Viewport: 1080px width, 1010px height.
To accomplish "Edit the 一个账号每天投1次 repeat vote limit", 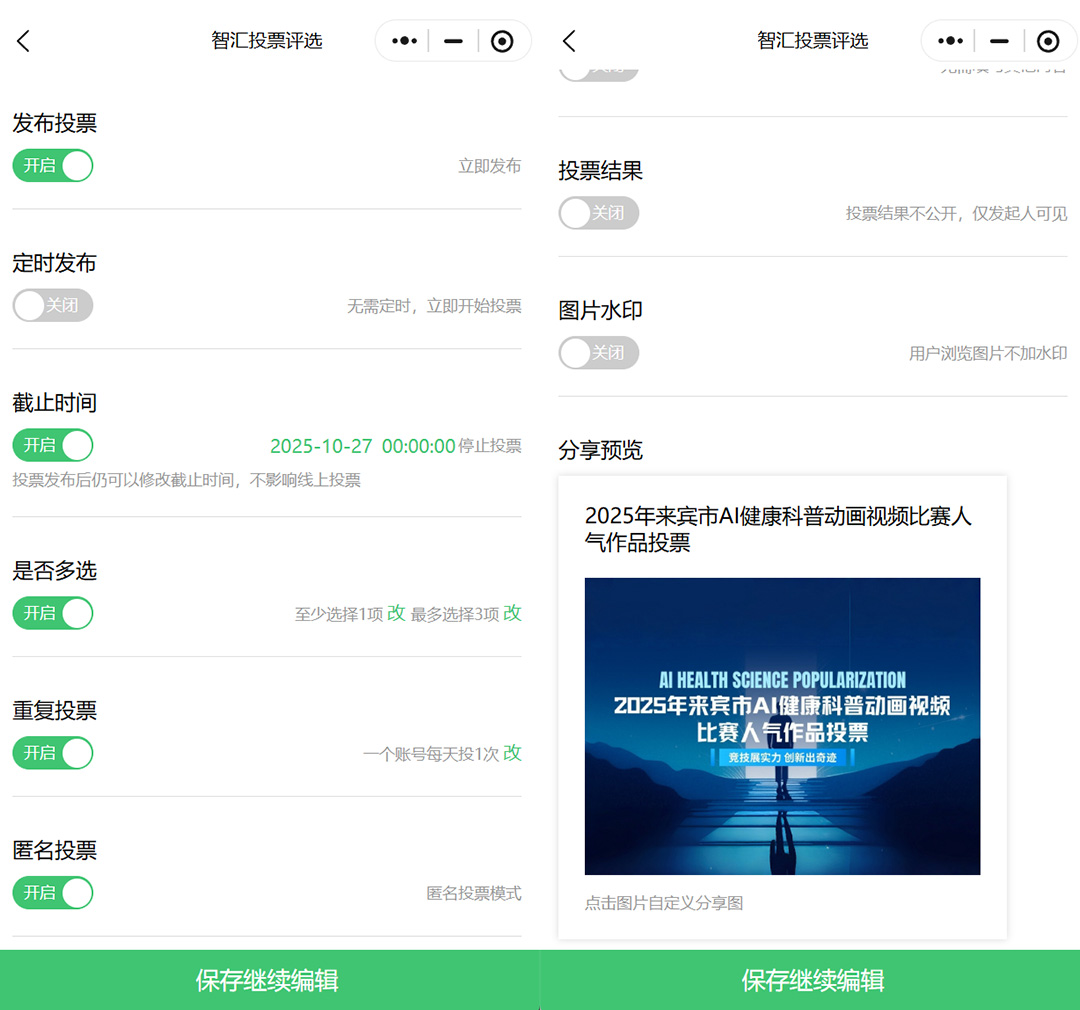I will click(x=512, y=753).
